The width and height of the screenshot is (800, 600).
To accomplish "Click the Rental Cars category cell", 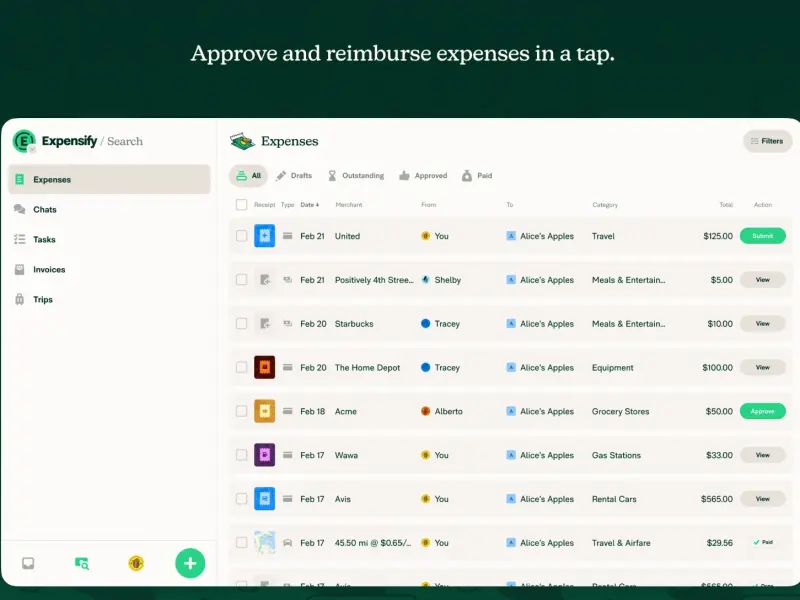I will [x=614, y=499].
